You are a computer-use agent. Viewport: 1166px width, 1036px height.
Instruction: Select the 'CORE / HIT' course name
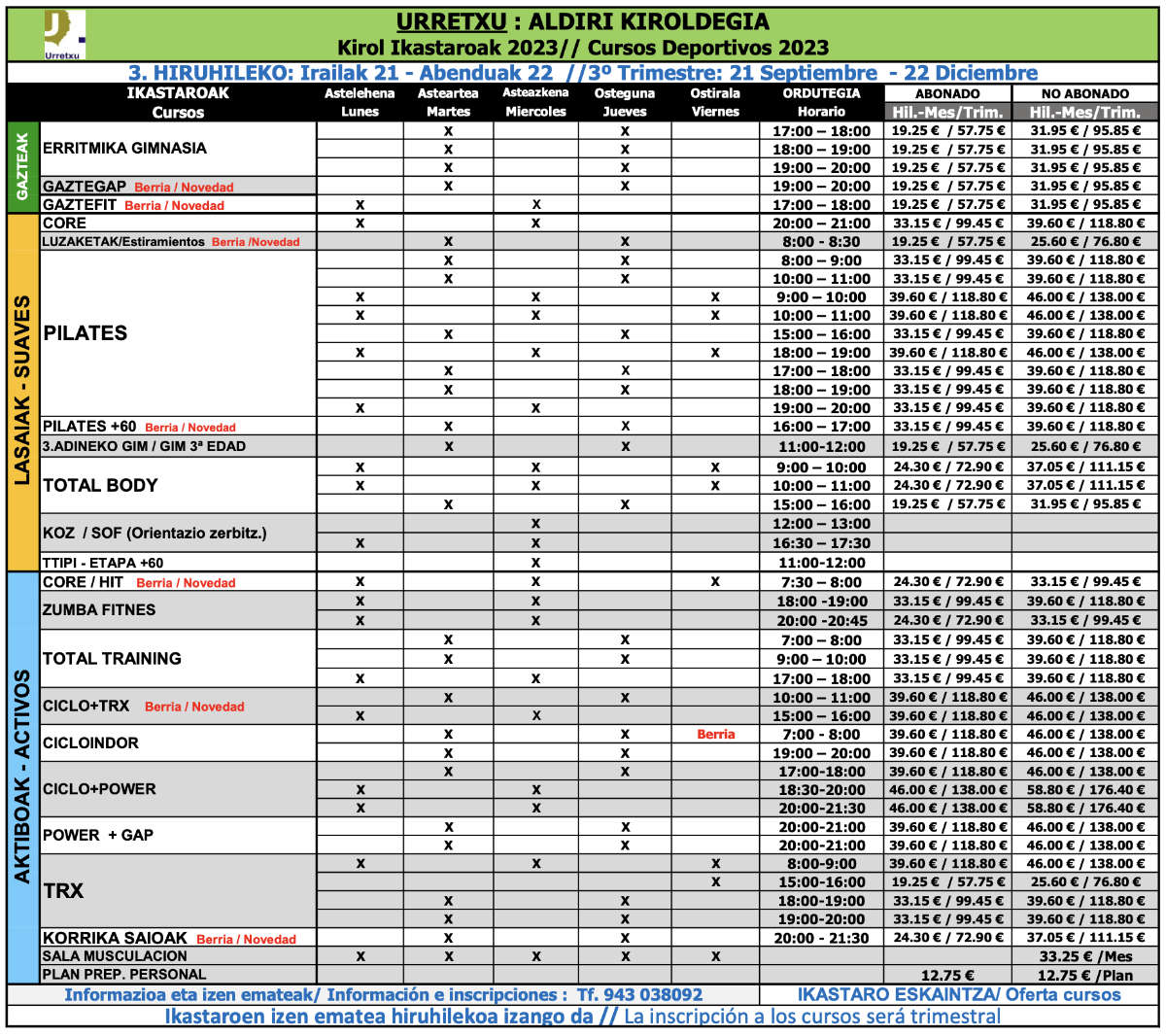[83, 581]
